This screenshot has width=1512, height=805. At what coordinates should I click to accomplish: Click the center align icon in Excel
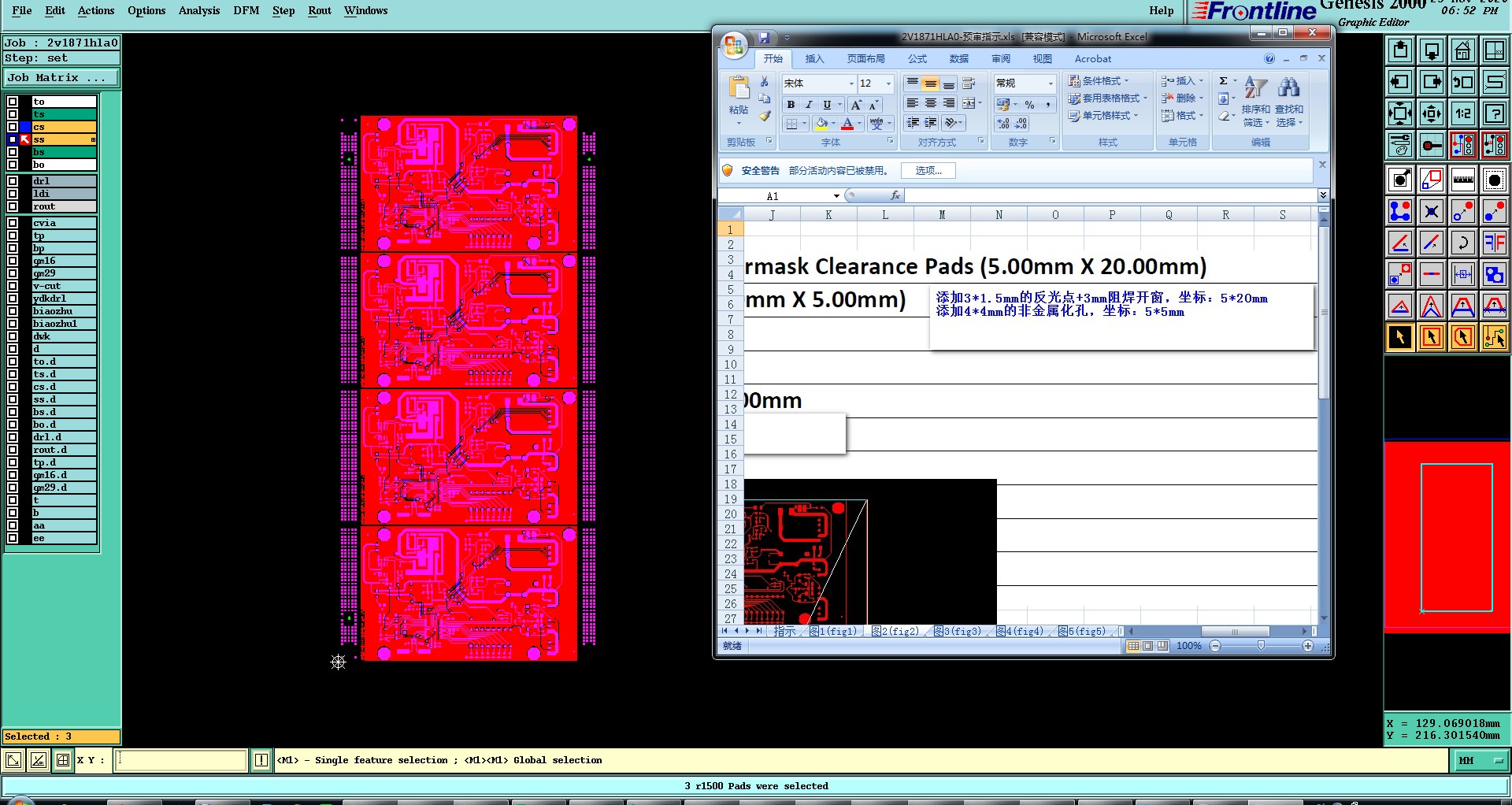931,103
